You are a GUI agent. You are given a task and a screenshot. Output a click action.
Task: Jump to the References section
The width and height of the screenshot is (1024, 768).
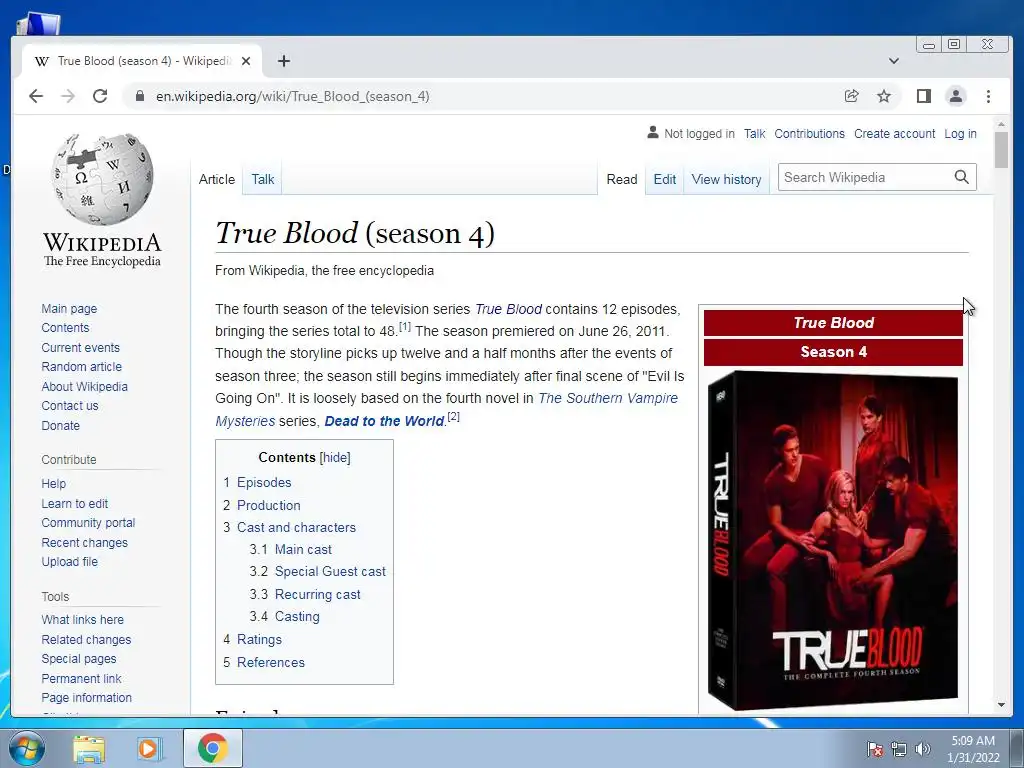coord(270,662)
